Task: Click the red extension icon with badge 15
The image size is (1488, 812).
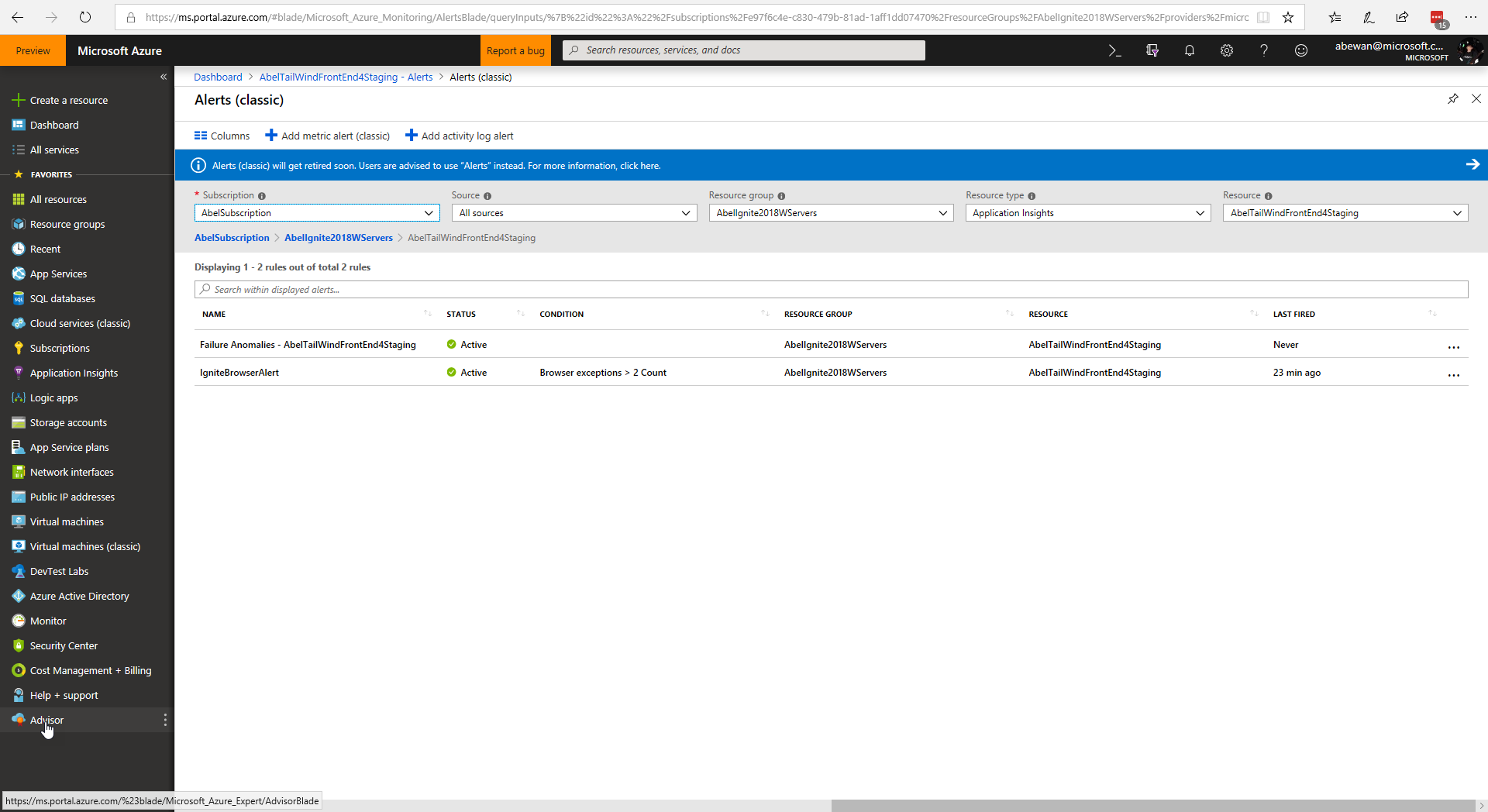Action: pos(1438,19)
